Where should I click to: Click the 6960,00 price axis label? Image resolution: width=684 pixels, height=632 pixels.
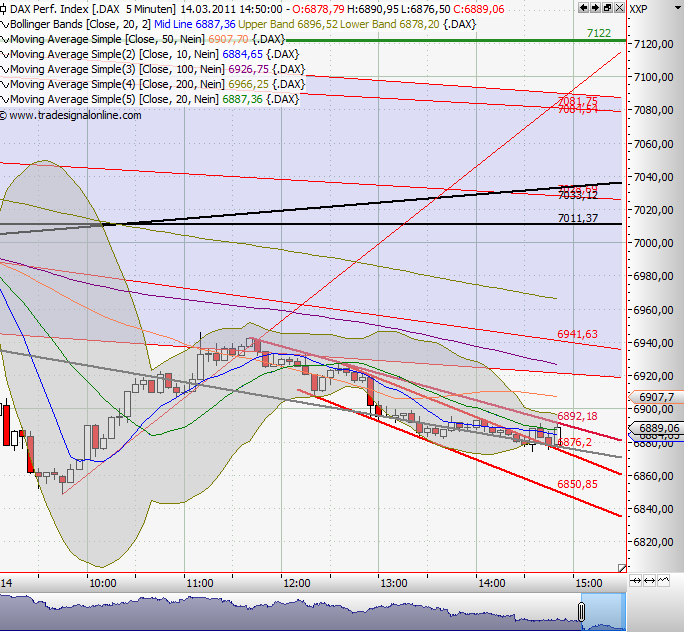point(653,310)
